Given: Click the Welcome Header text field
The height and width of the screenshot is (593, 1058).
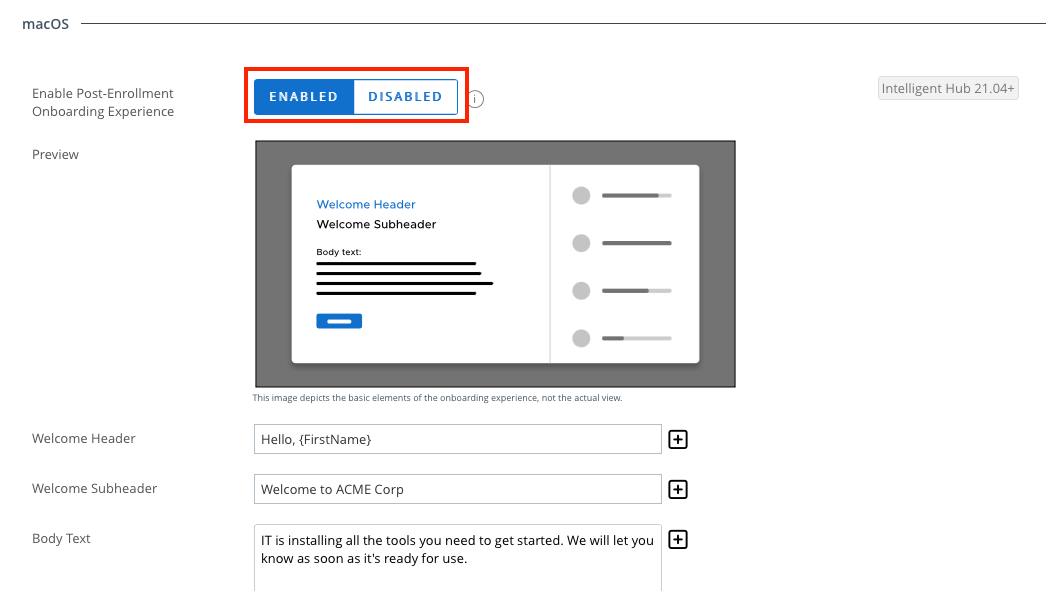Looking at the screenshot, I should (x=457, y=439).
